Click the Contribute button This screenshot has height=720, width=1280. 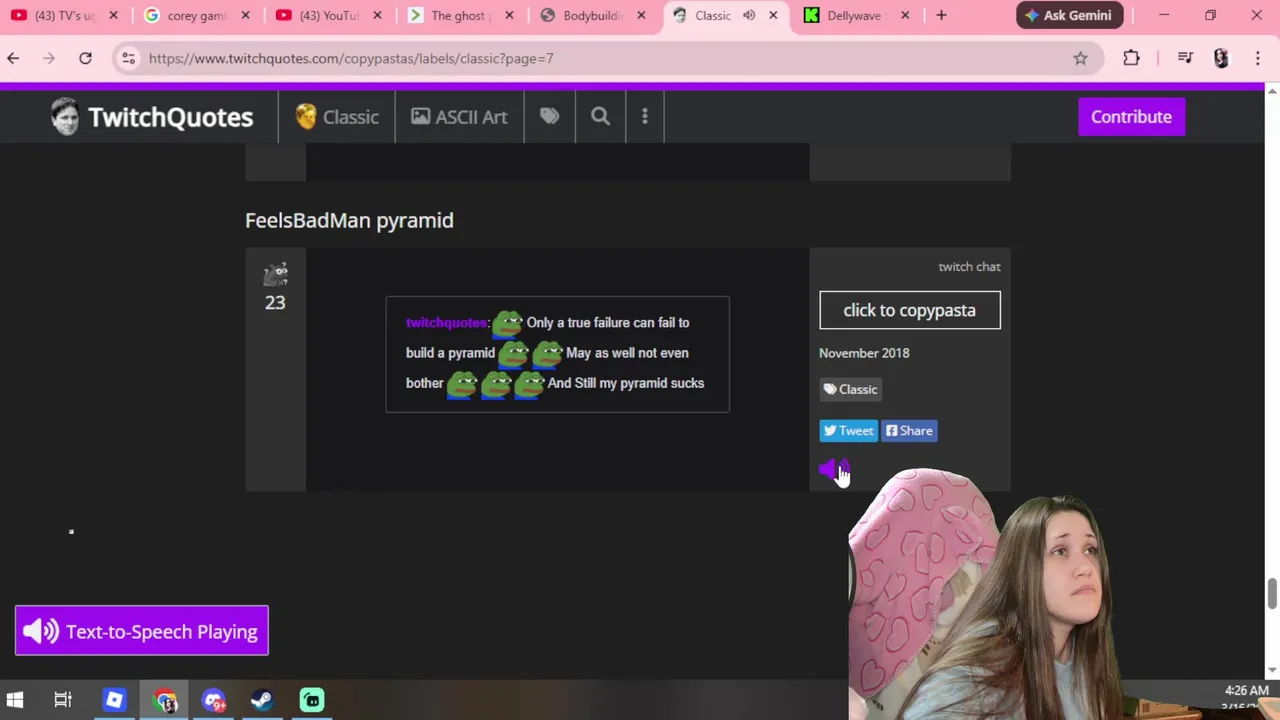(1131, 117)
